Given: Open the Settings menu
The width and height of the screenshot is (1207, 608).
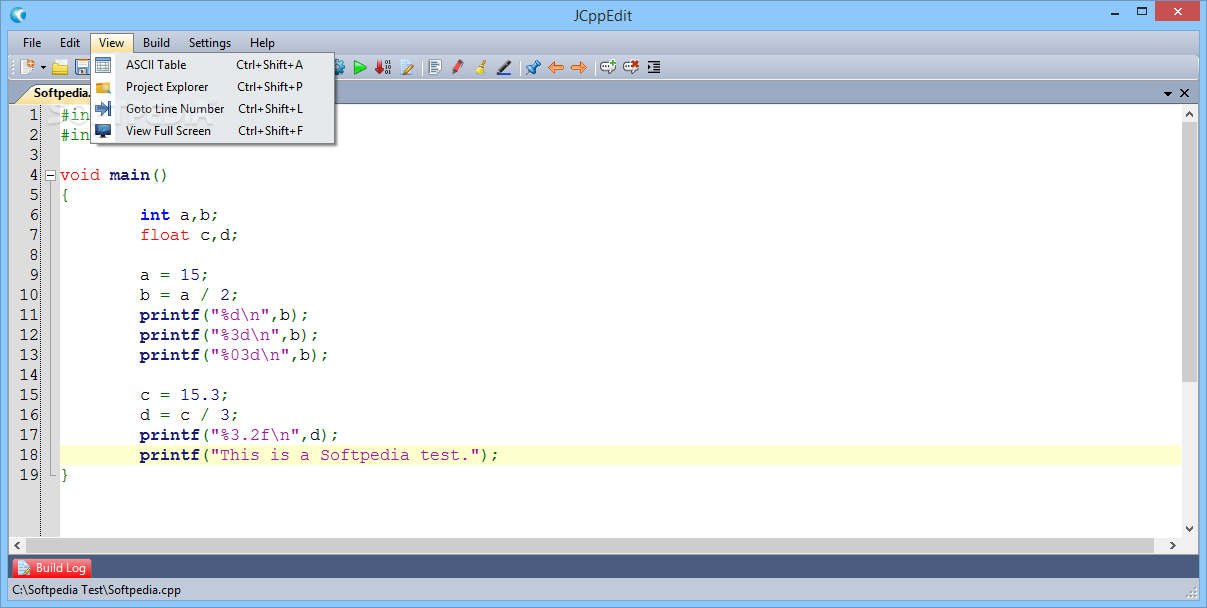Looking at the screenshot, I should 210,43.
